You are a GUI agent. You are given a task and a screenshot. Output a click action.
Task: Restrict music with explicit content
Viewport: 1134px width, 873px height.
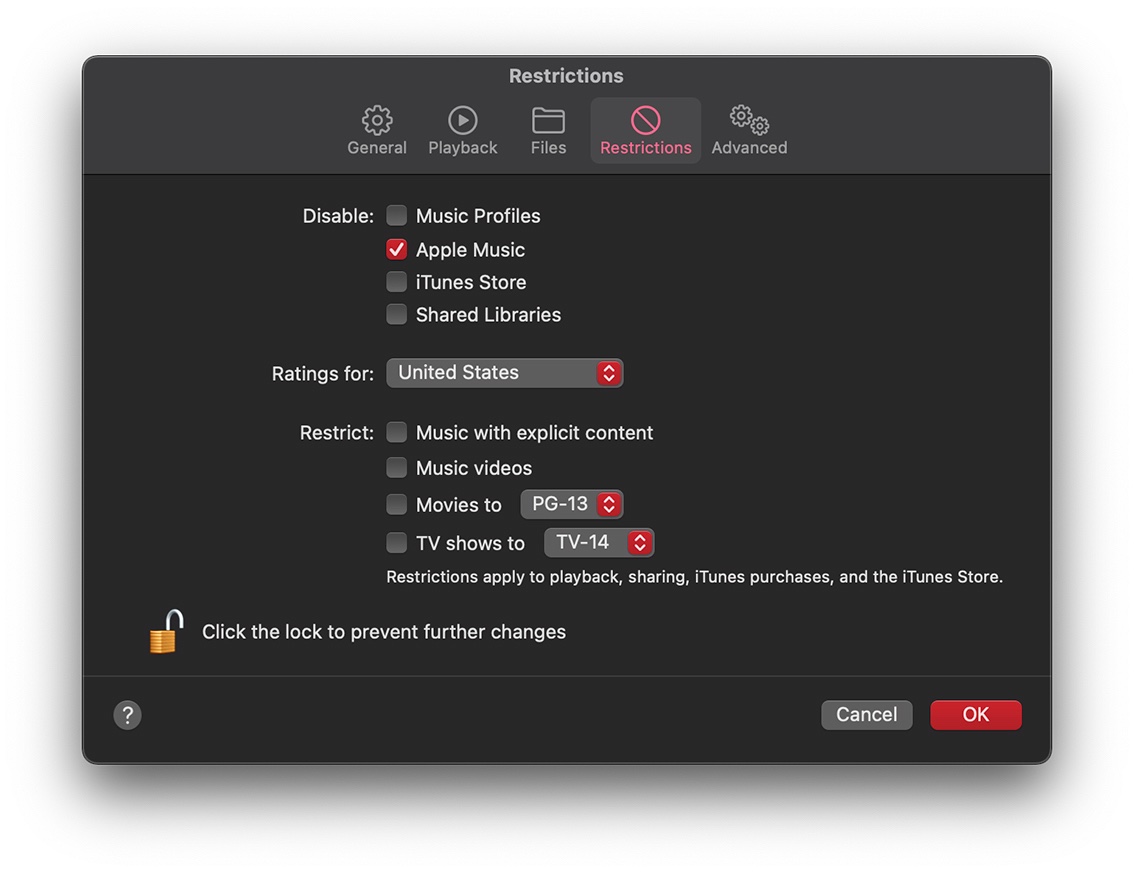(396, 433)
